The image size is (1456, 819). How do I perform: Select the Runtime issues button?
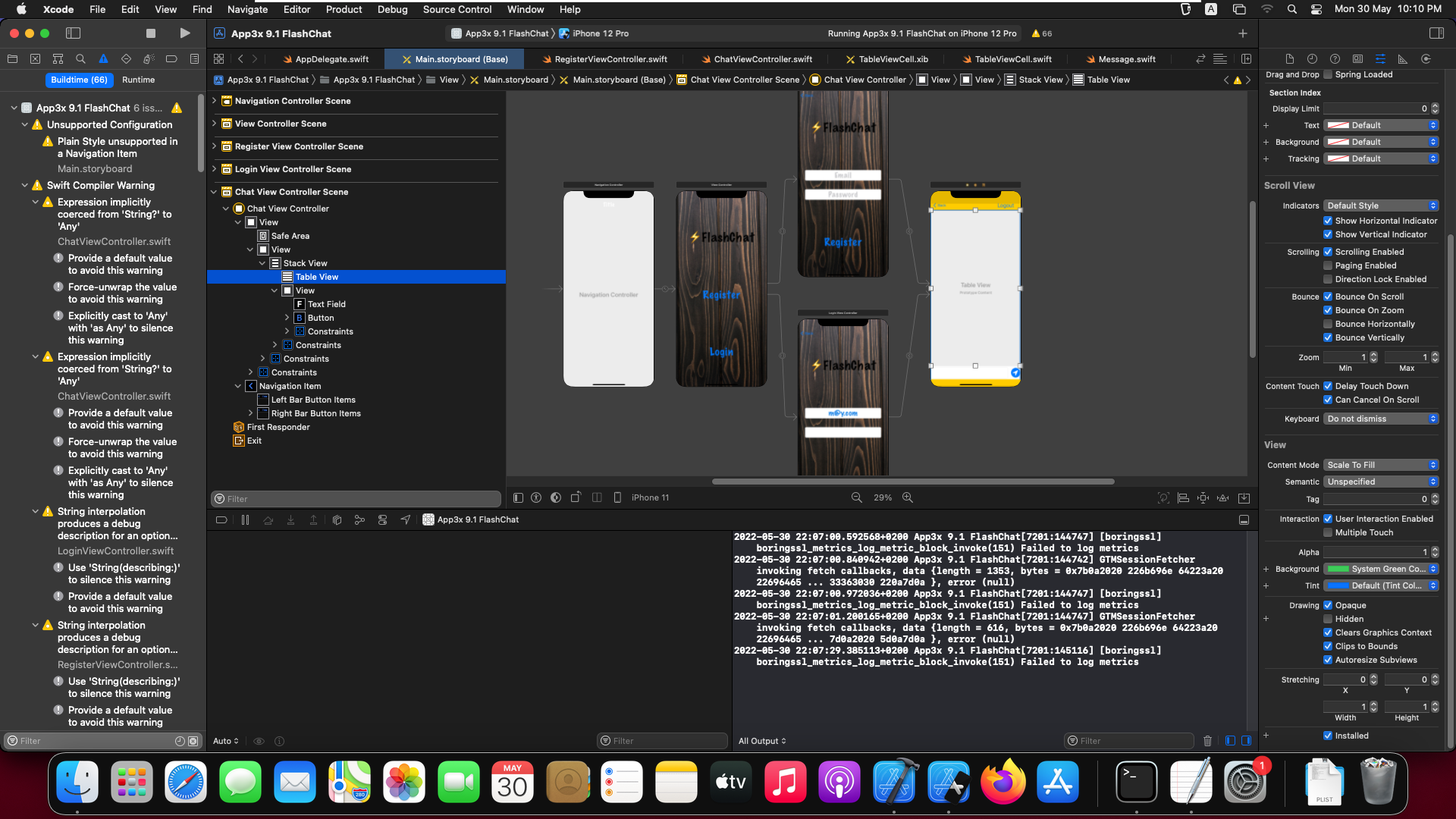coord(138,80)
